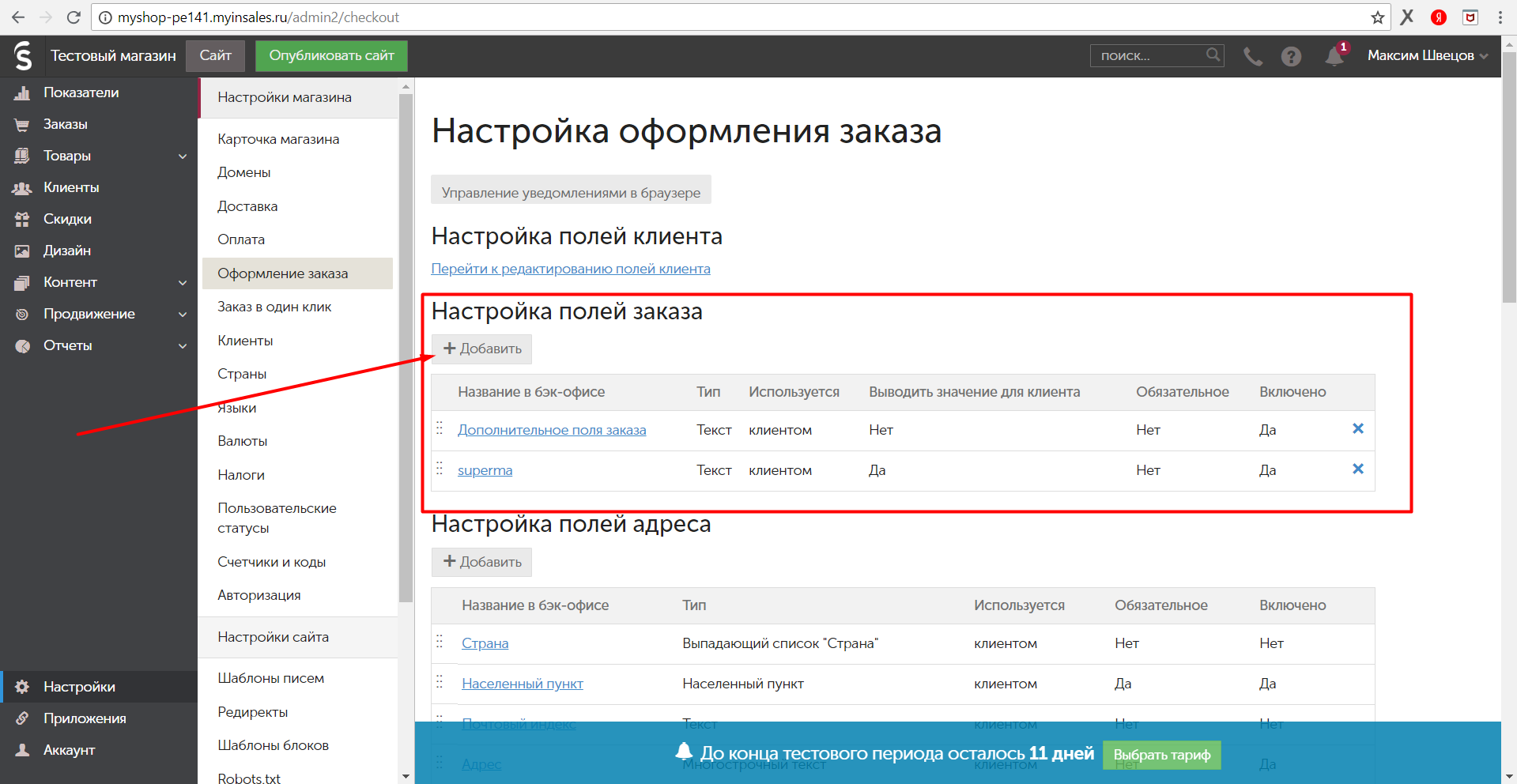Click the main page scrollbar thumb

[1509, 178]
